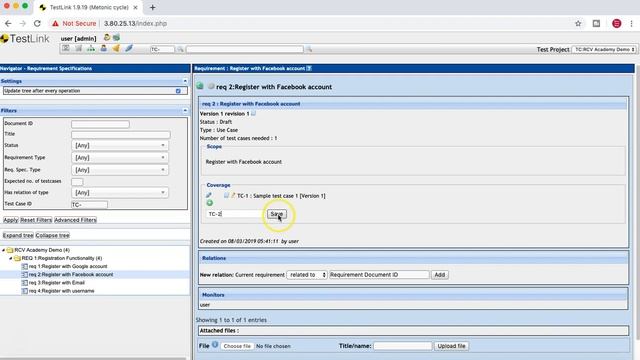This screenshot has width=640, height=360.
Task: Collapse RCV Academy Demo tree node
Action: tap(4, 250)
